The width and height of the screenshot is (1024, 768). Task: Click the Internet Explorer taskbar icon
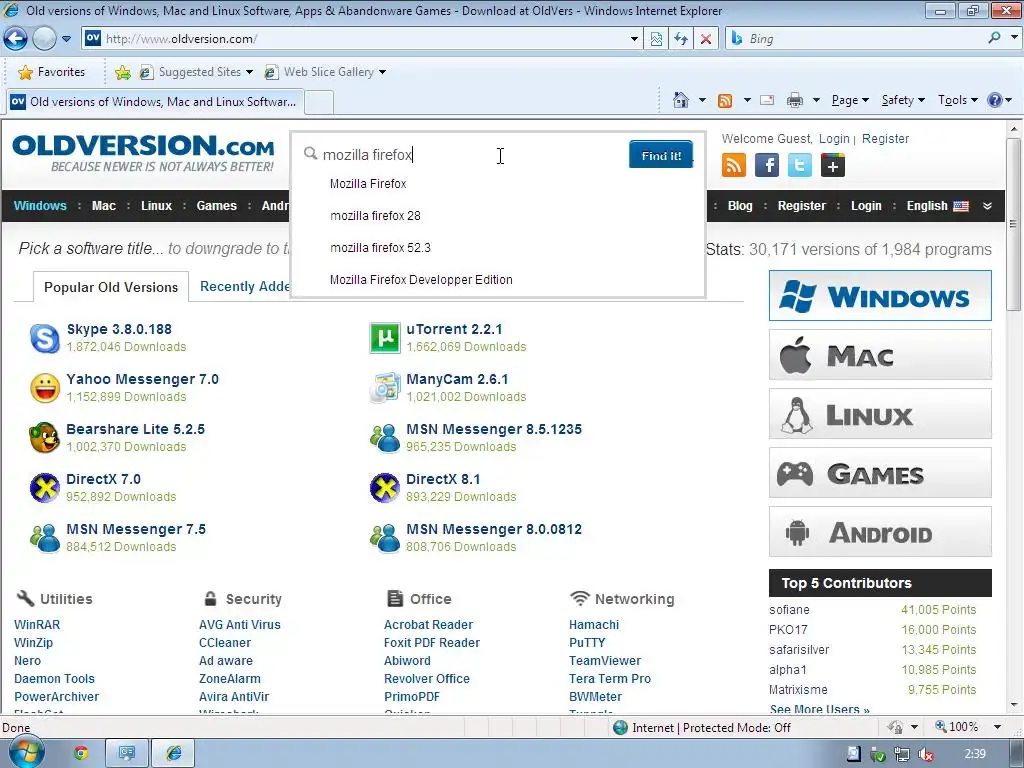point(174,753)
